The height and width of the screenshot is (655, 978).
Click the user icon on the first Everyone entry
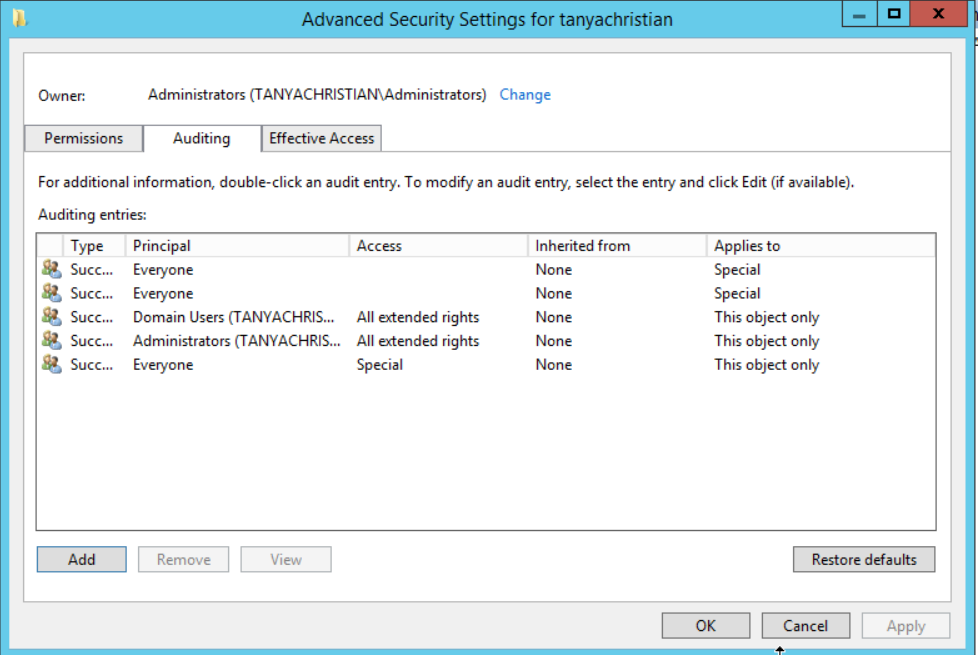[51, 269]
